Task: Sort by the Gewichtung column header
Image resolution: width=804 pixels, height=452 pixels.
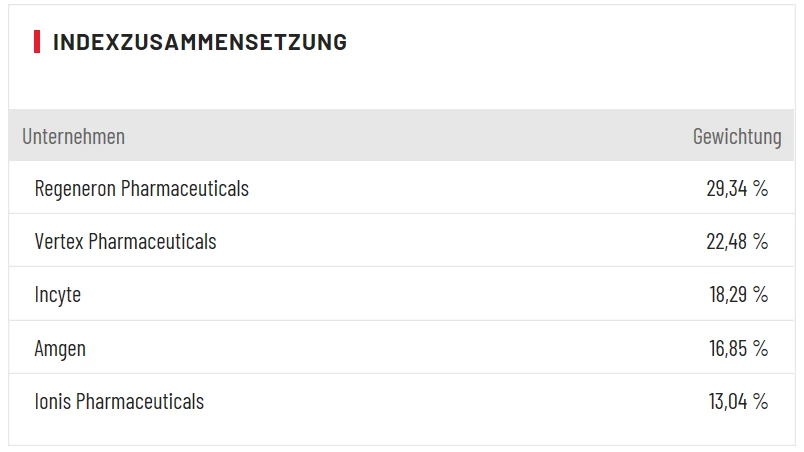Action: [x=737, y=136]
